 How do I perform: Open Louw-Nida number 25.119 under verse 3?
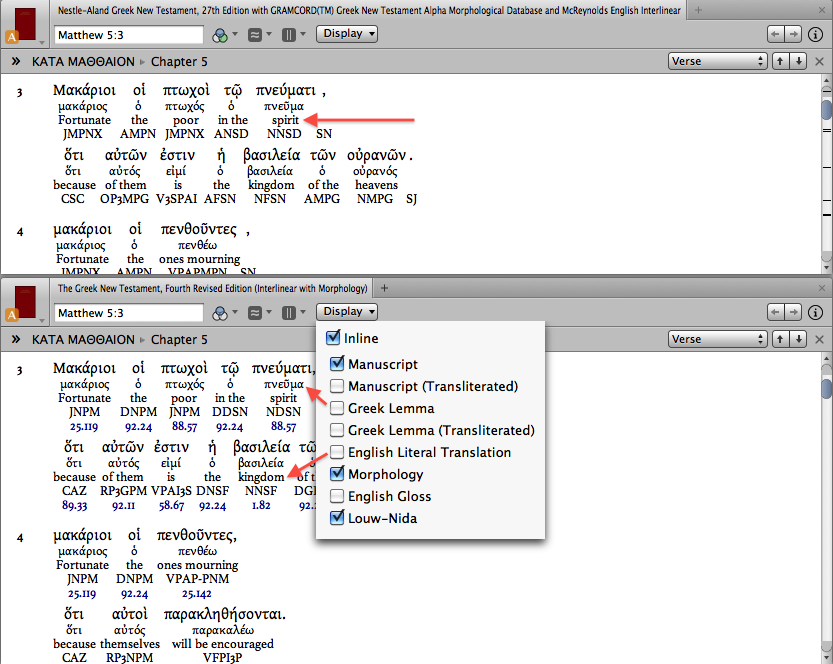click(84, 427)
